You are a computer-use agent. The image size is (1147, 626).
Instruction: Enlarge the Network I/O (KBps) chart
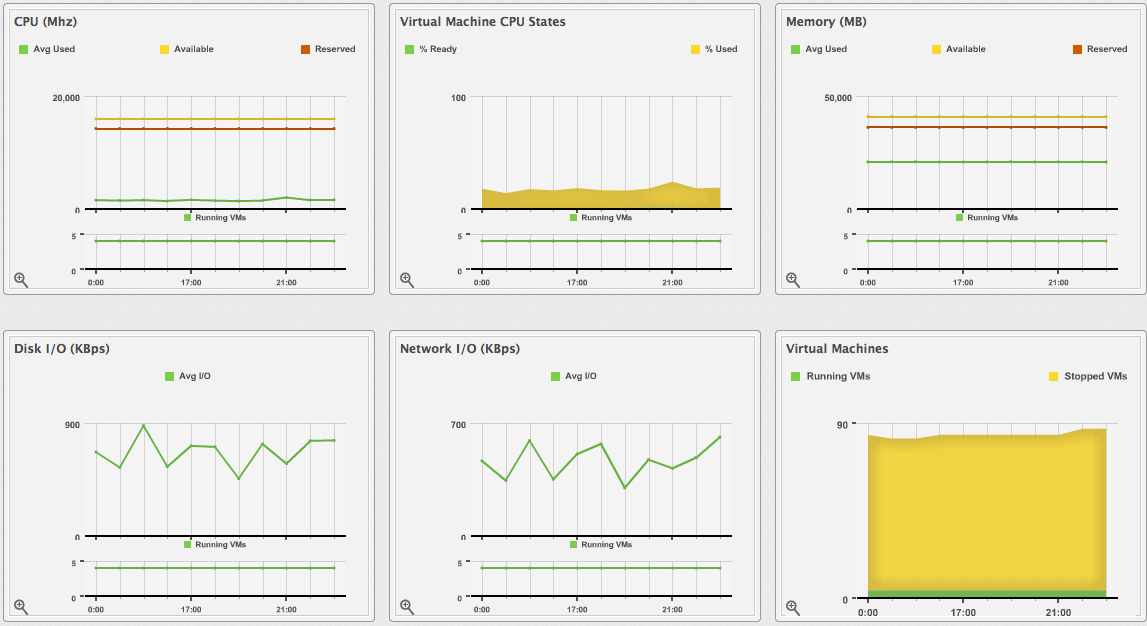pyautogui.click(x=407, y=607)
